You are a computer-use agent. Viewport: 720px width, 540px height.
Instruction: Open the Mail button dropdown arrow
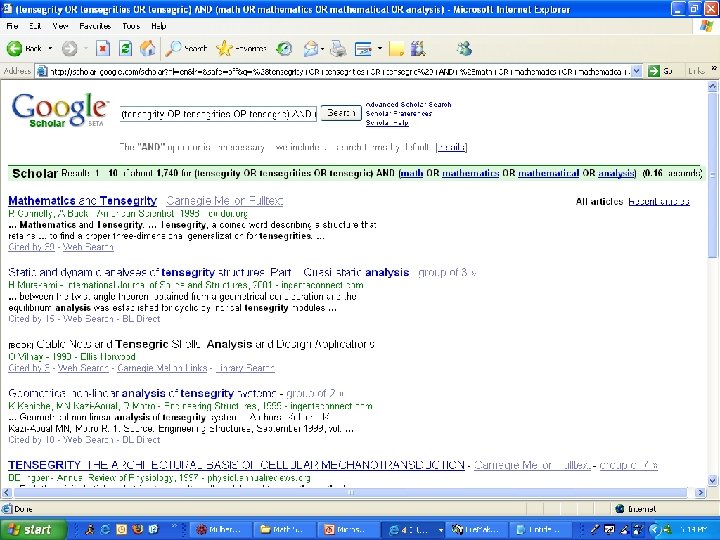(322, 48)
